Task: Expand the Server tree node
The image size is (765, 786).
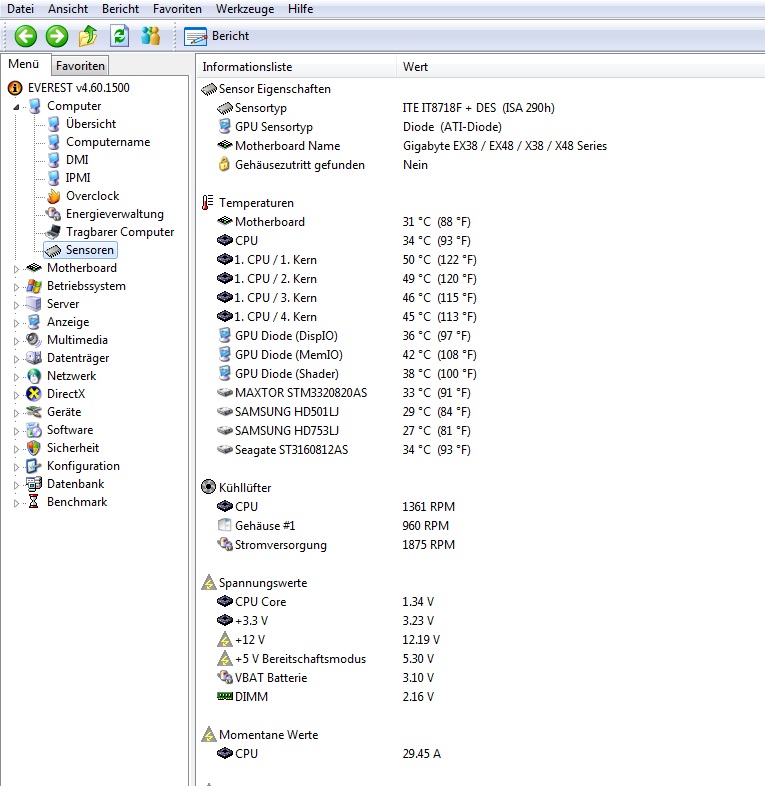Action: [16, 305]
